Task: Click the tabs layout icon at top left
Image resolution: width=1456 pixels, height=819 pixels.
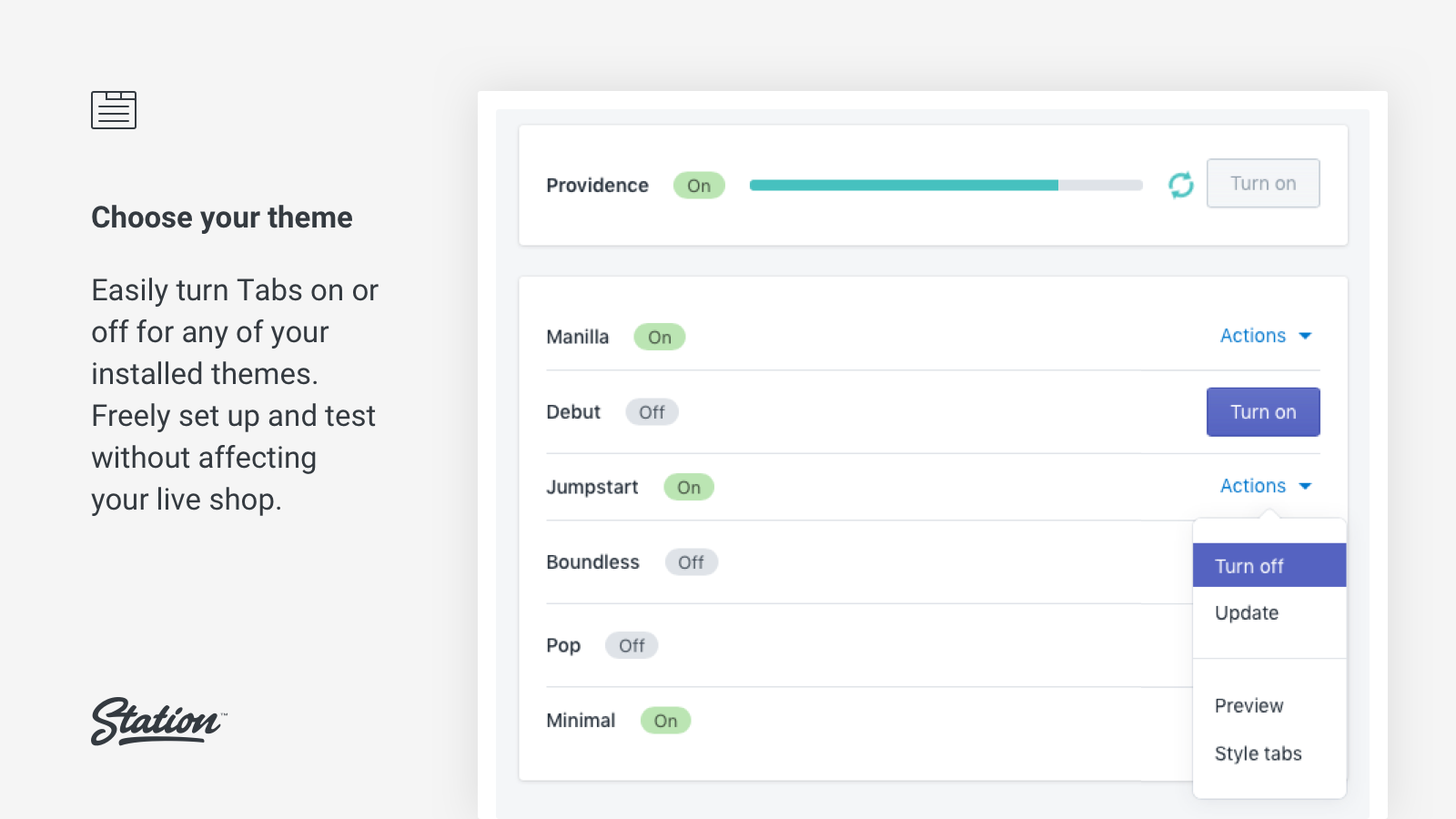Action: tap(114, 110)
